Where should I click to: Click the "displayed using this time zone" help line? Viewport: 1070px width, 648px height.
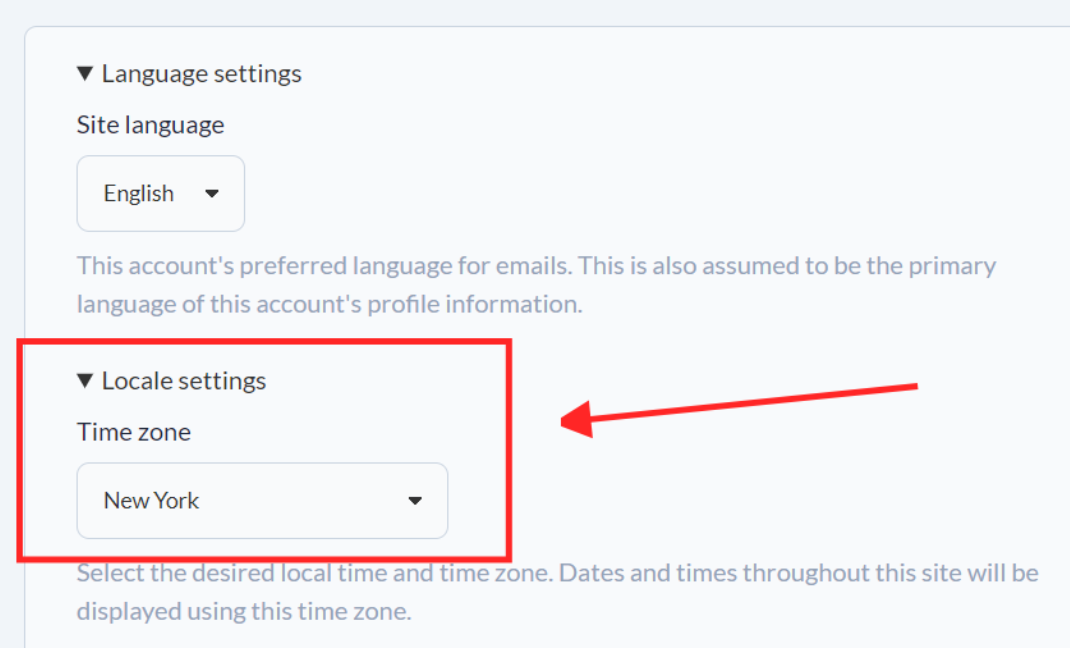243,612
